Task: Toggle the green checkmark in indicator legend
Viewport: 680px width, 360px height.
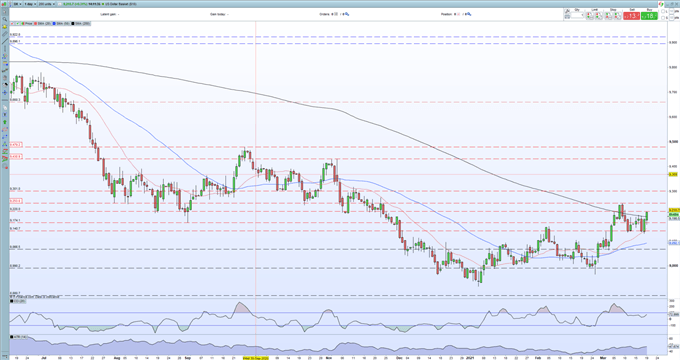Action: pyautogui.click(x=17, y=23)
